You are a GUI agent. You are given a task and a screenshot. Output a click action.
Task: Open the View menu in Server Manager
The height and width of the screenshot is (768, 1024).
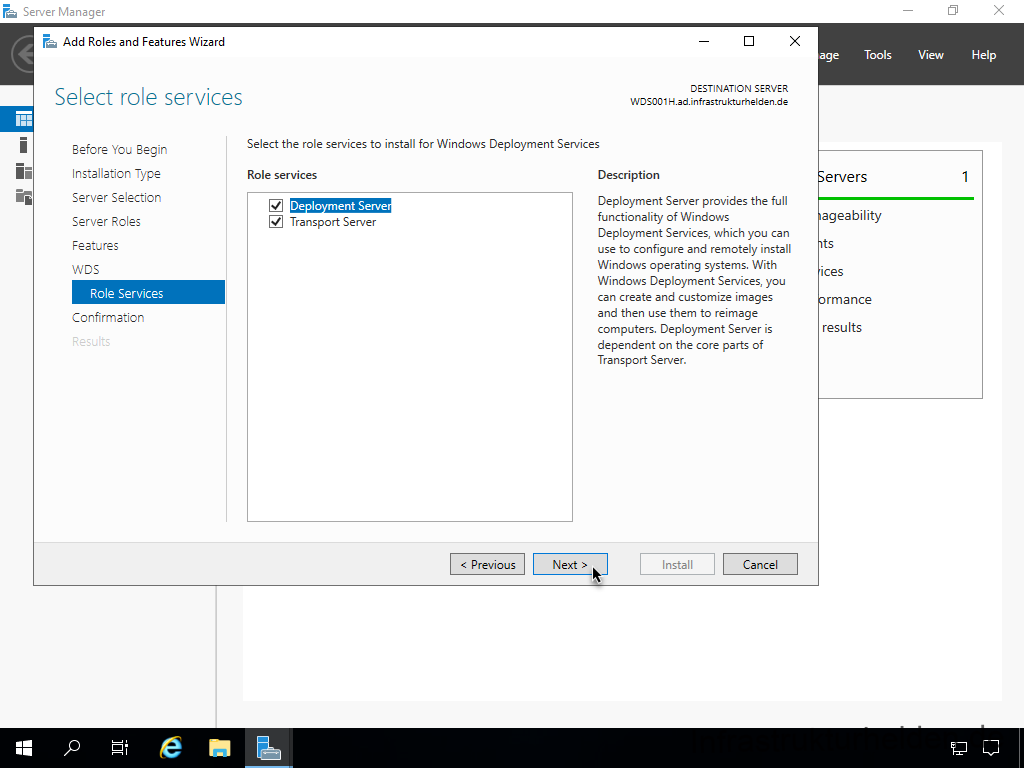click(x=931, y=55)
